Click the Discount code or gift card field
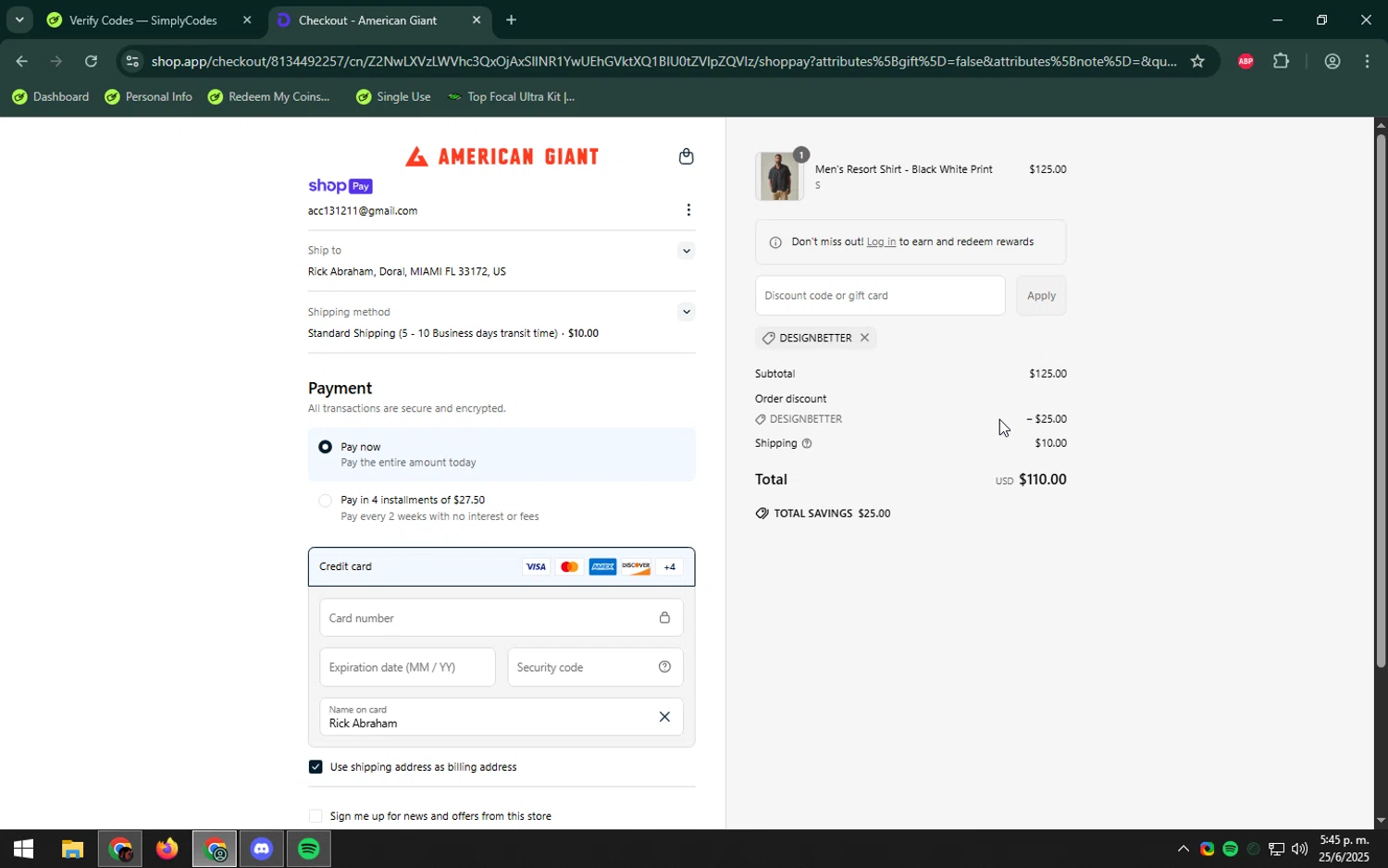Screen dimensions: 1388x868 pyautogui.click(x=880, y=295)
